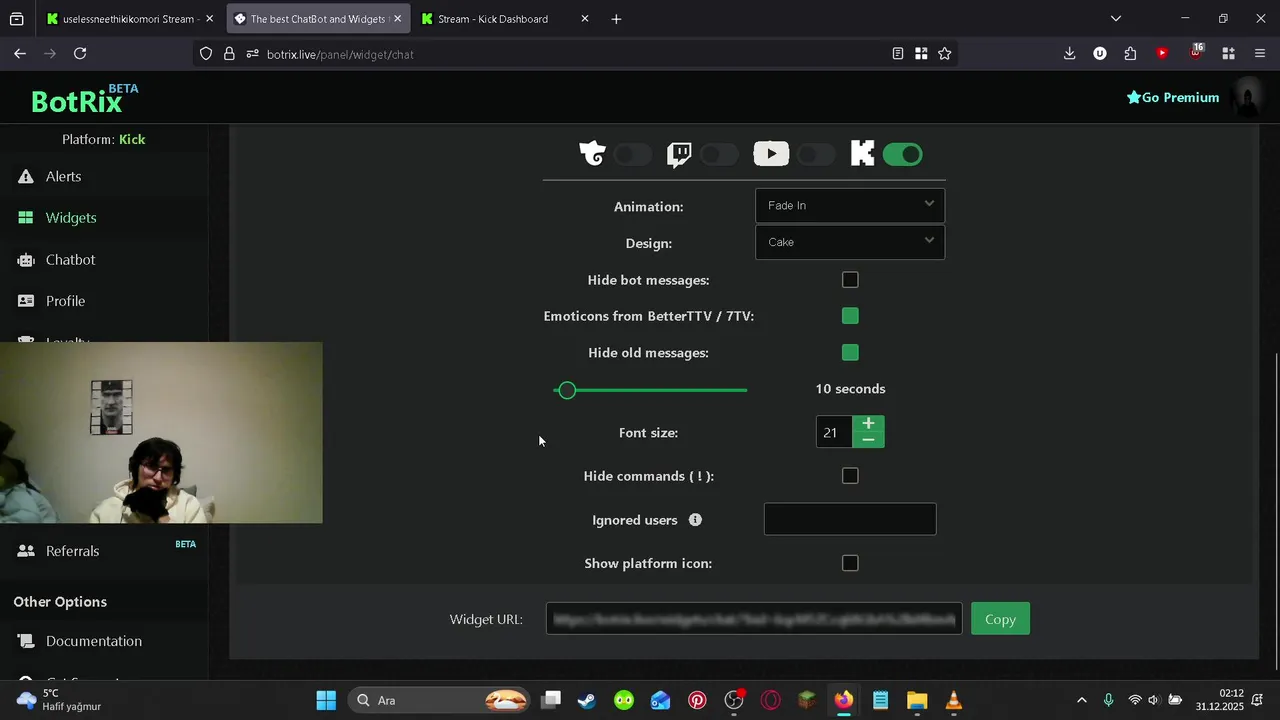Reload the current page

(x=80, y=54)
